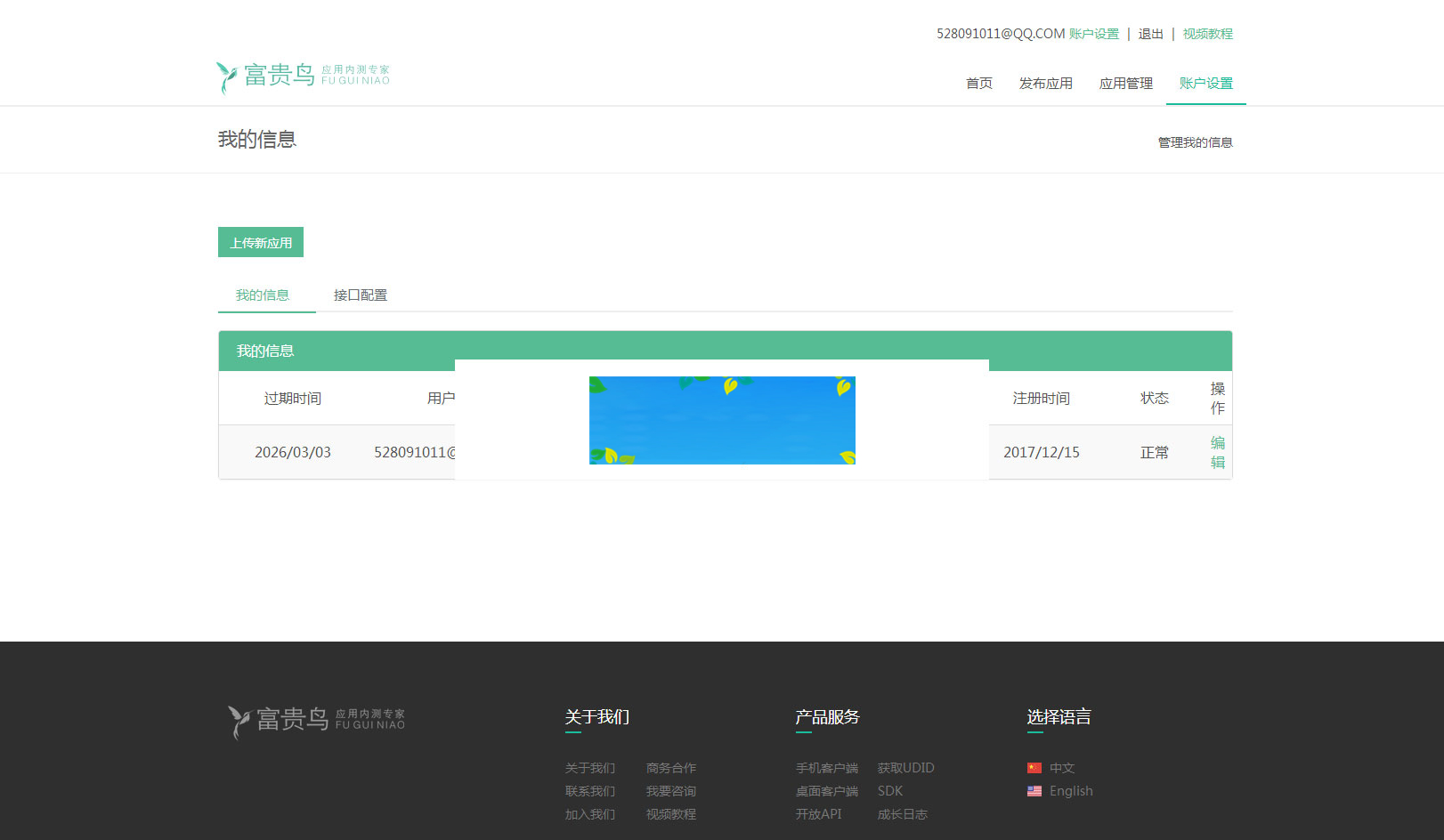Click 商务合作 under 关于我们
Viewport: 1444px width, 840px height.
[x=670, y=767]
